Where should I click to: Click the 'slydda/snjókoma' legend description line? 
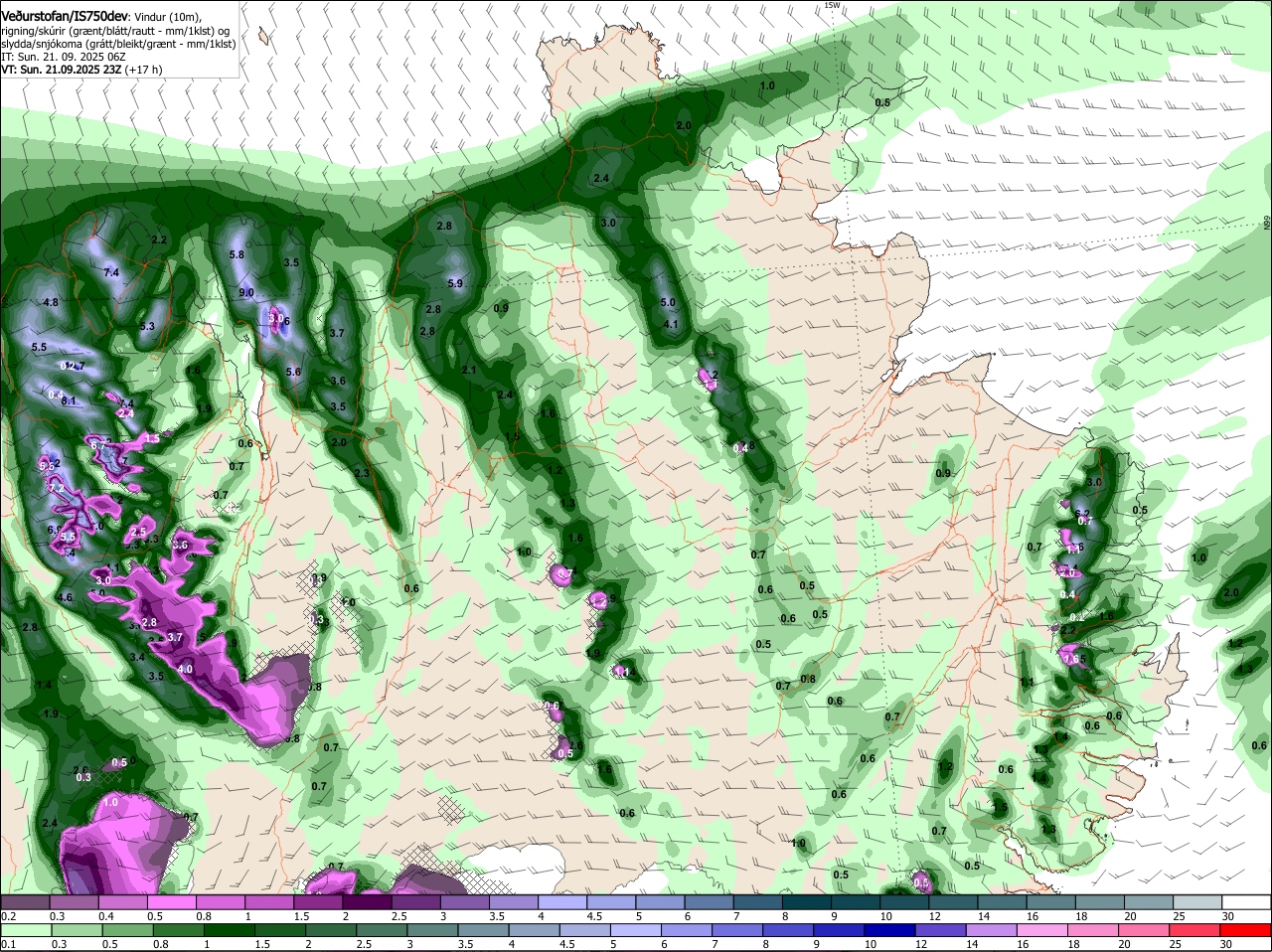(x=118, y=44)
